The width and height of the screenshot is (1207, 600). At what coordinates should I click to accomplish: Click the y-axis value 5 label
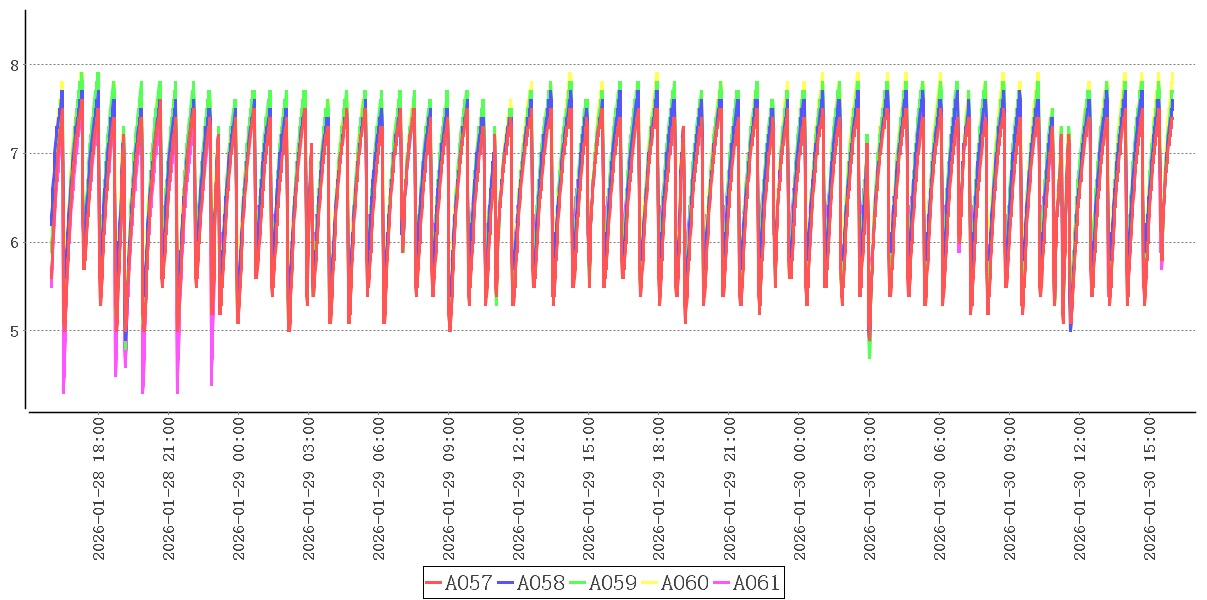13,331
